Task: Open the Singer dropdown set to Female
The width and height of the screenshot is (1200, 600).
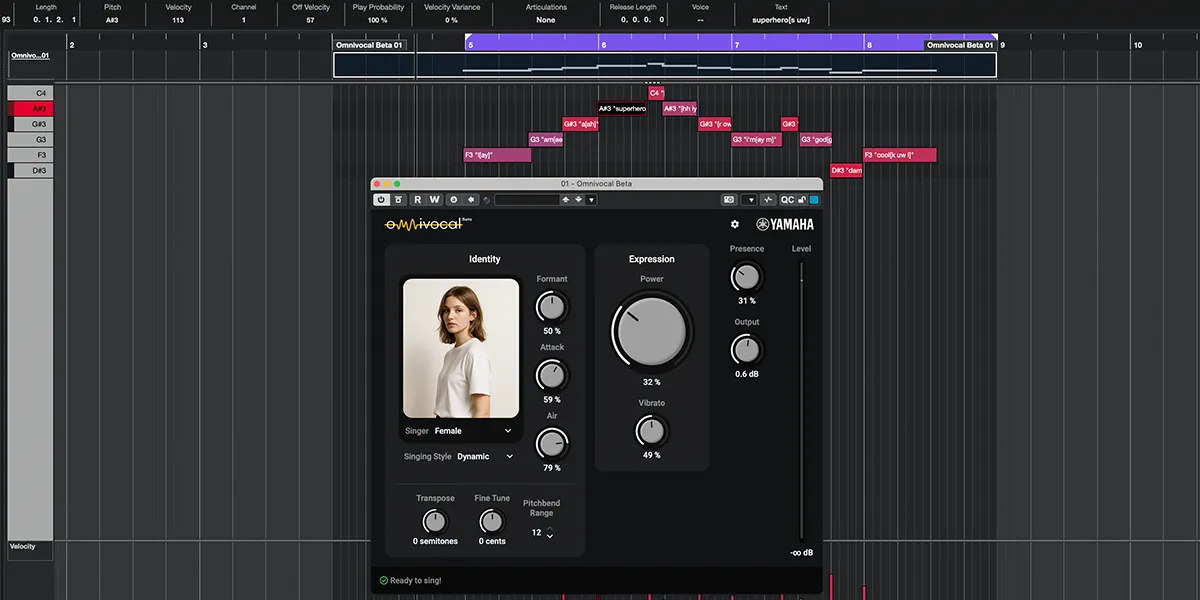Action: pyautogui.click(x=470, y=430)
